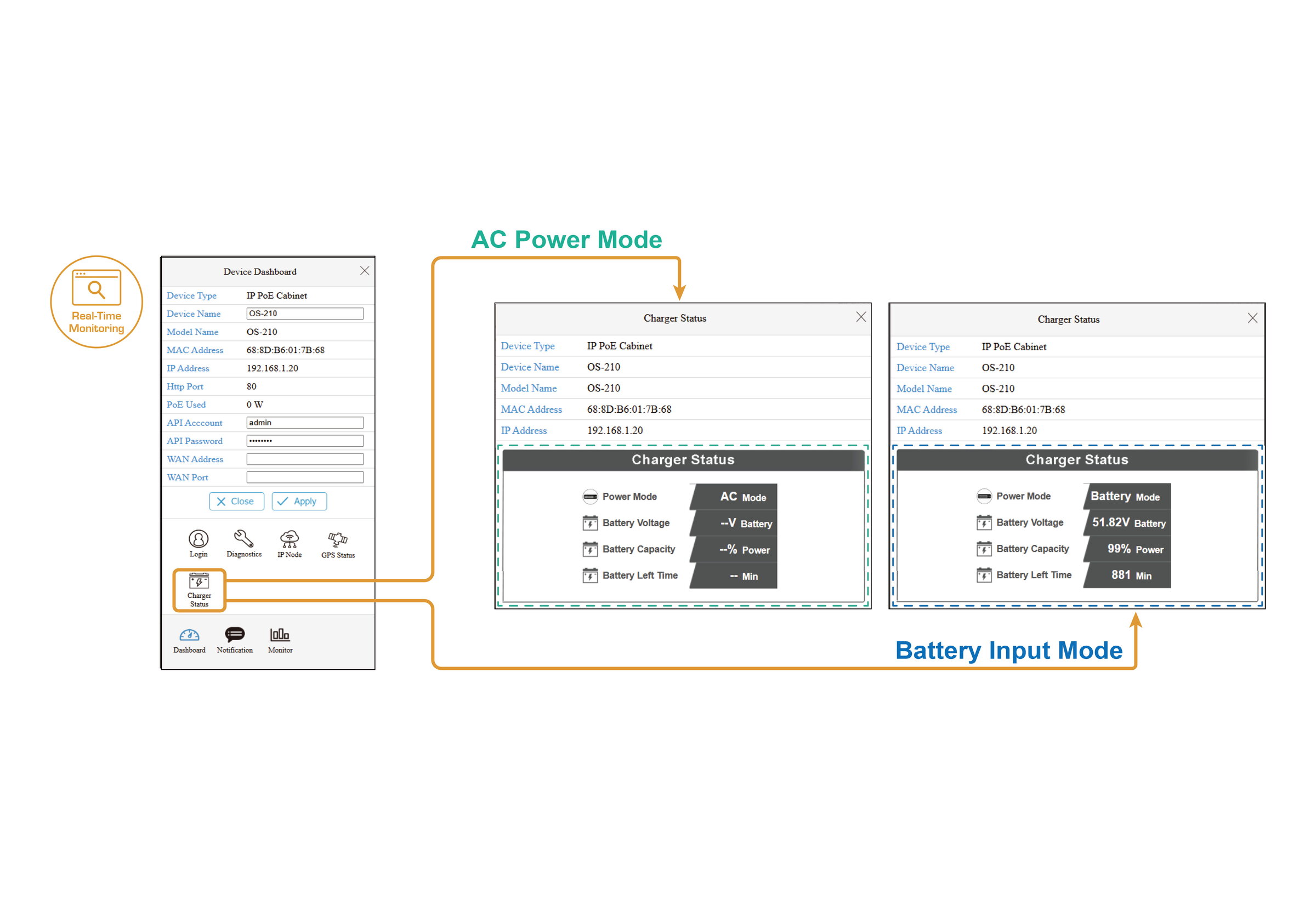Viewport: 1316px width, 900px height.
Task: Open the GPS Status satellite icon
Action: coord(338,544)
